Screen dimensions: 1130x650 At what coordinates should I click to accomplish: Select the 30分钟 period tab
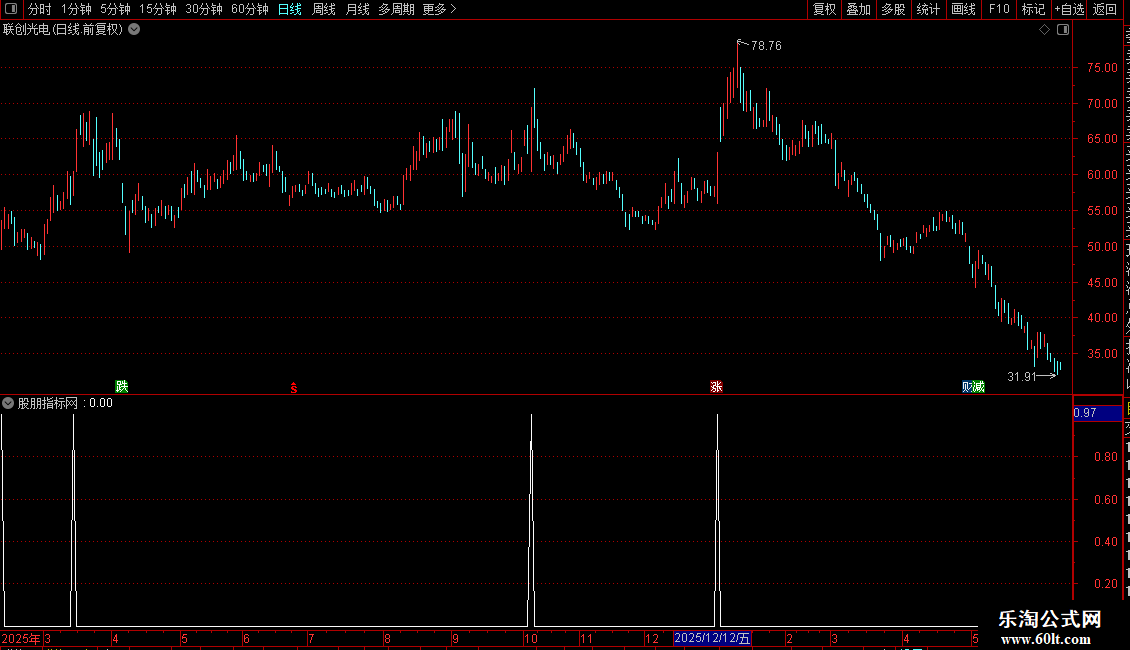pos(204,9)
